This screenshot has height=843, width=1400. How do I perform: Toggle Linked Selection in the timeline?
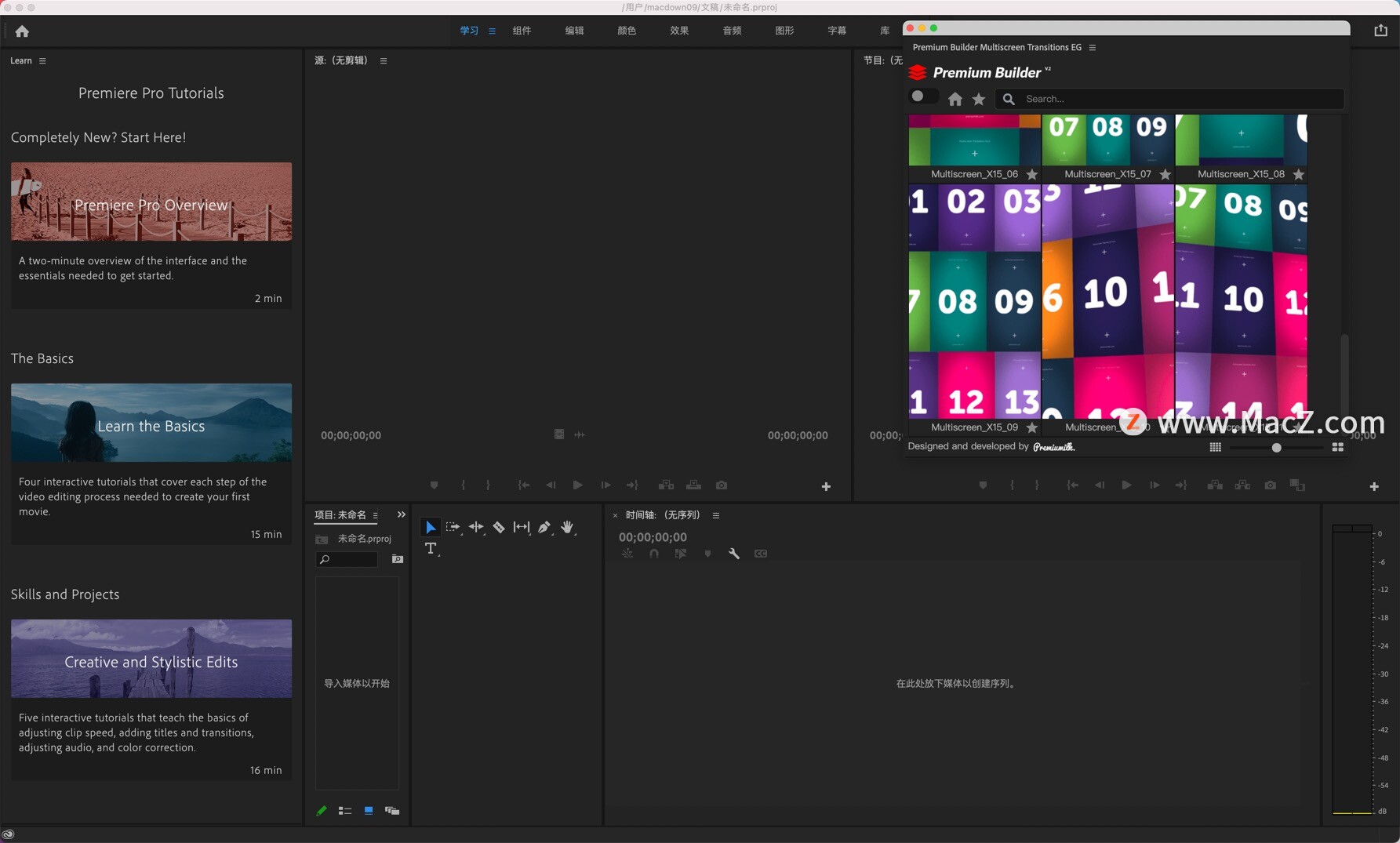pos(681,554)
